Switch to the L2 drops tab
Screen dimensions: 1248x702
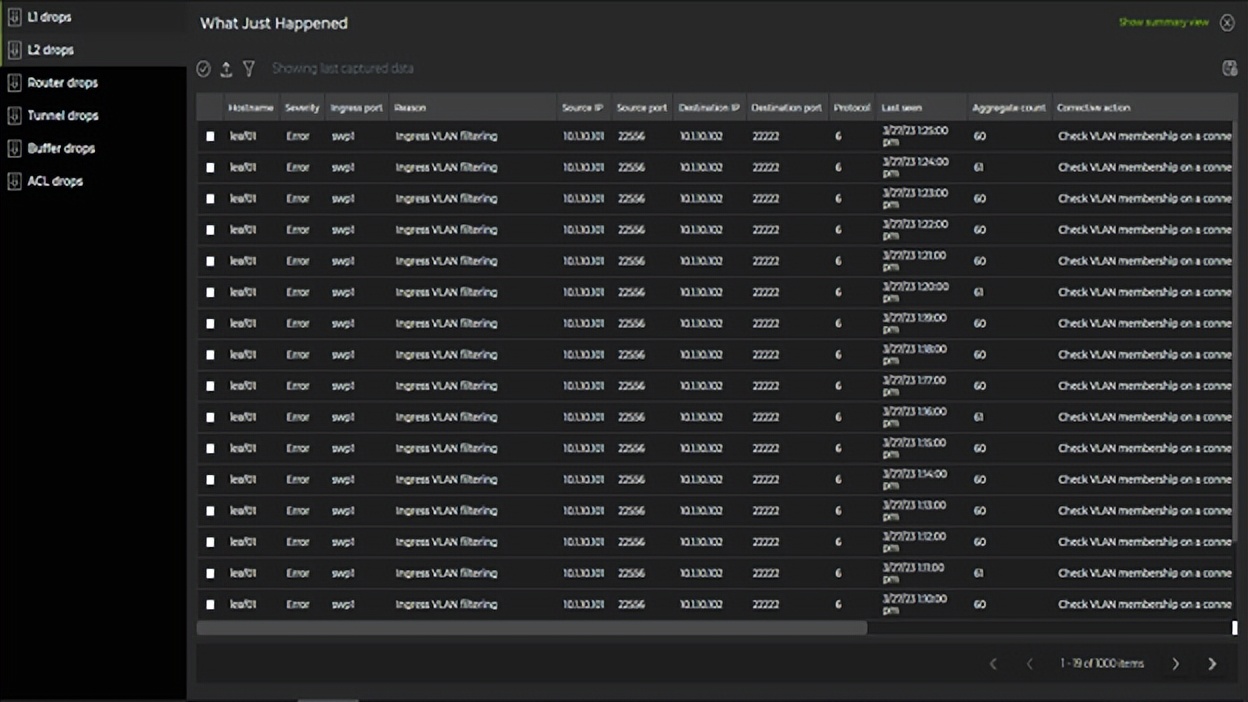50,50
